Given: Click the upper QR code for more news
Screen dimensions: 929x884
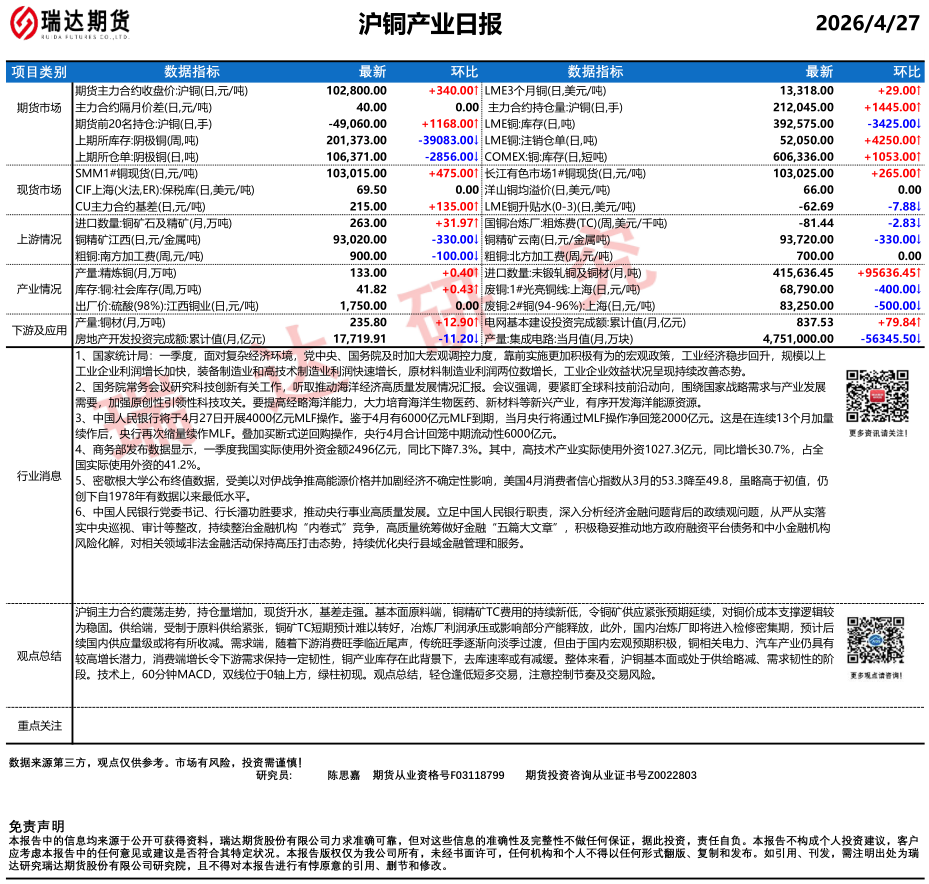Looking at the screenshot, I should pyautogui.click(x=877, y=396).
